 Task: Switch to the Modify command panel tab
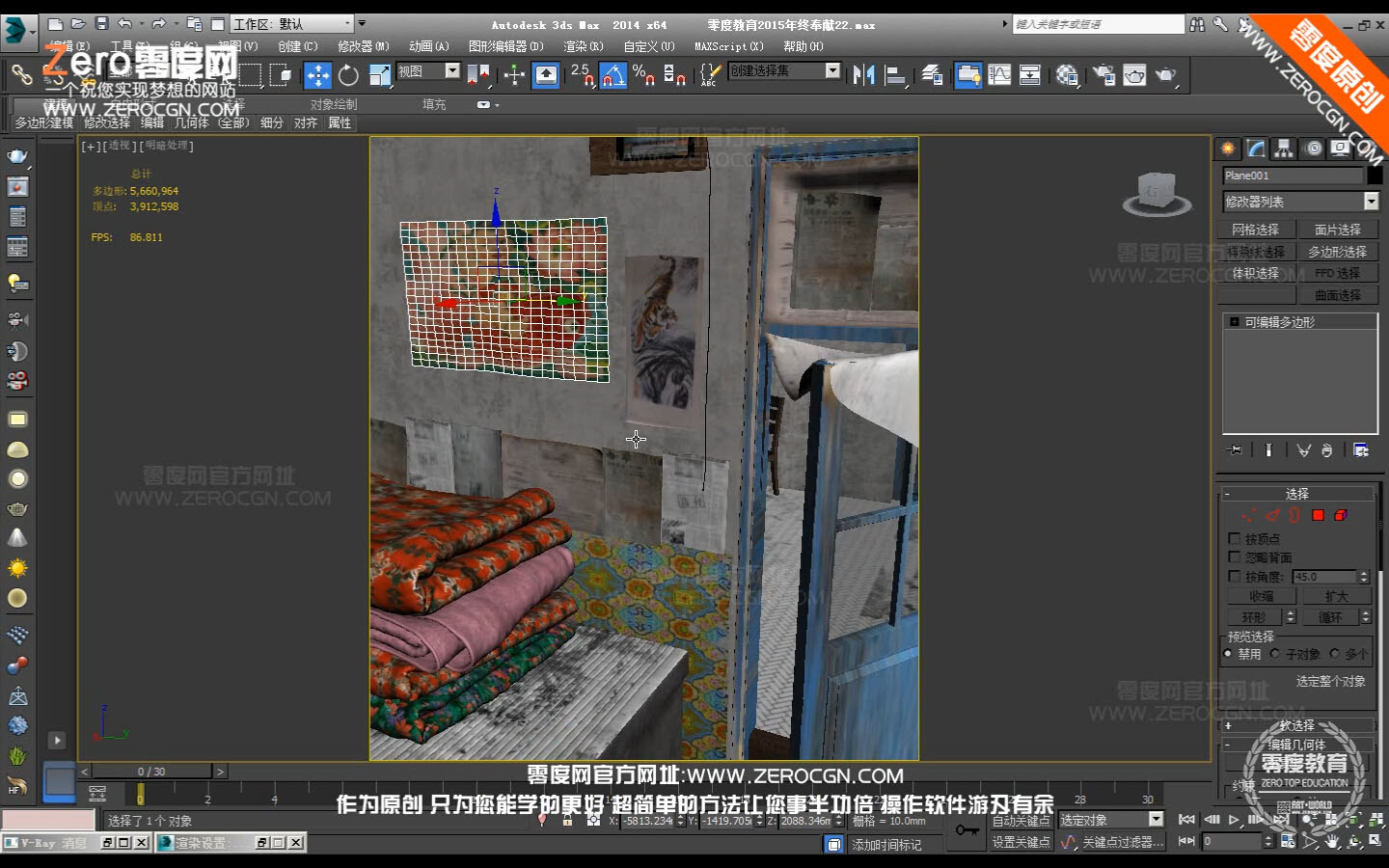coord(1256,149)
